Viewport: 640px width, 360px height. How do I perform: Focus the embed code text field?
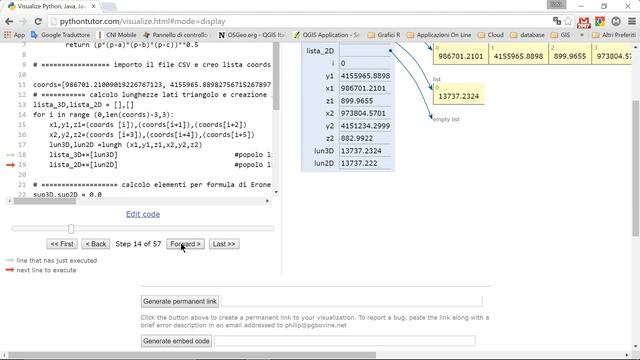pyautogui.click(x=344, y=341)
